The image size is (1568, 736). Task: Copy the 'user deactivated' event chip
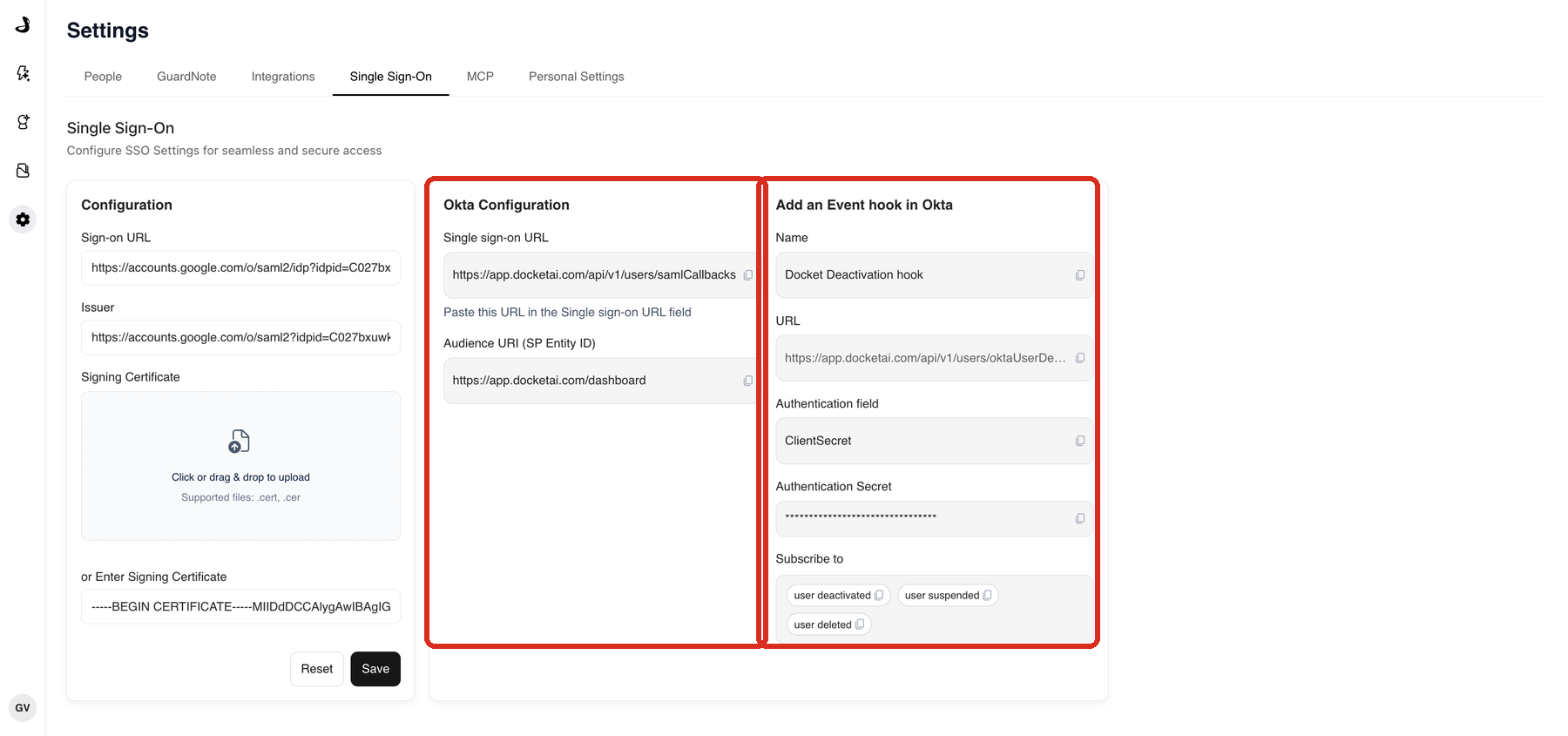[x=879, y=596]
